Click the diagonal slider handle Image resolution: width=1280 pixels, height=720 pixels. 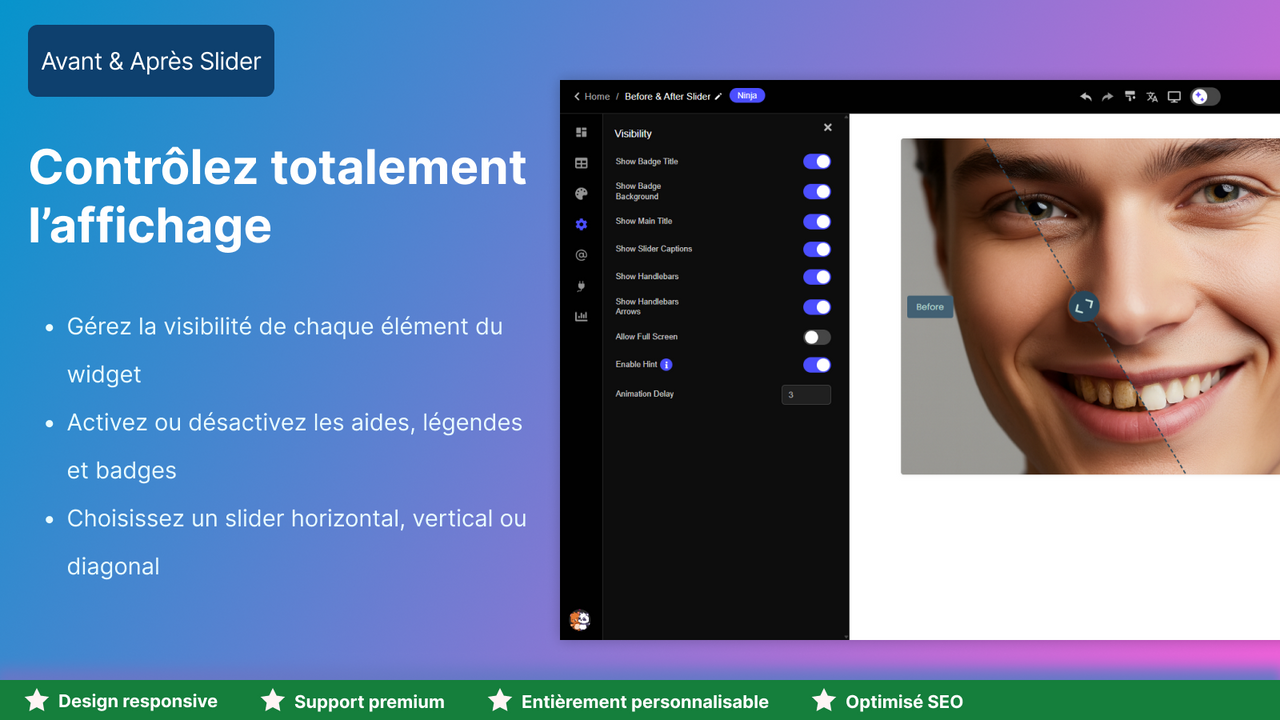pos(1083,307)
